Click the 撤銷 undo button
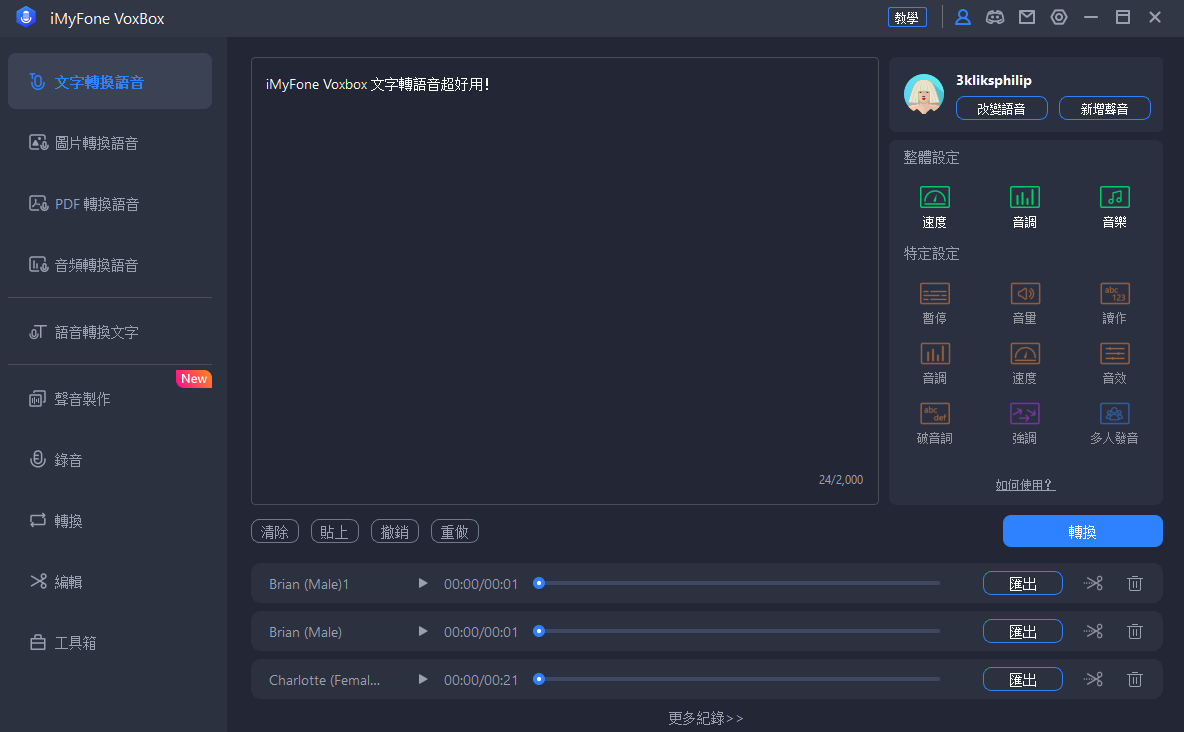 [x=395, y=531]
